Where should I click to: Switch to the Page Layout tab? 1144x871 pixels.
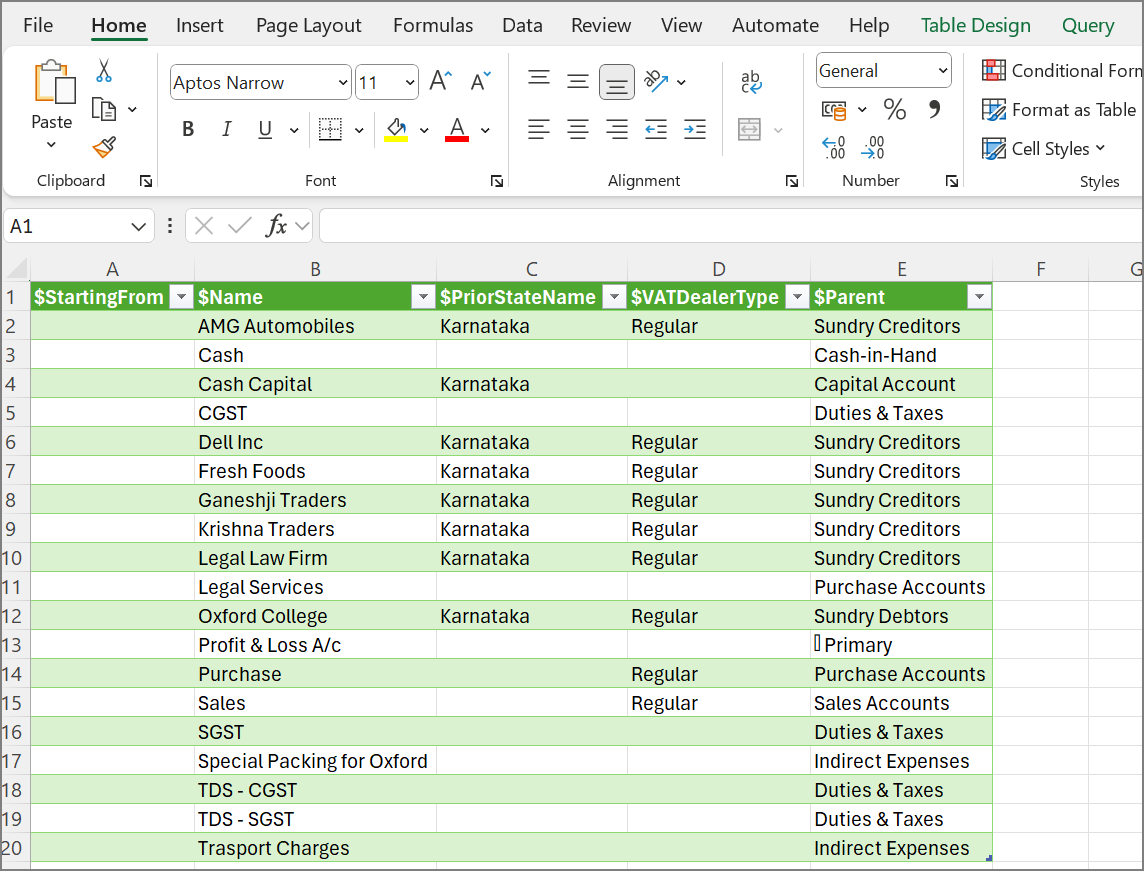(309, 26)
